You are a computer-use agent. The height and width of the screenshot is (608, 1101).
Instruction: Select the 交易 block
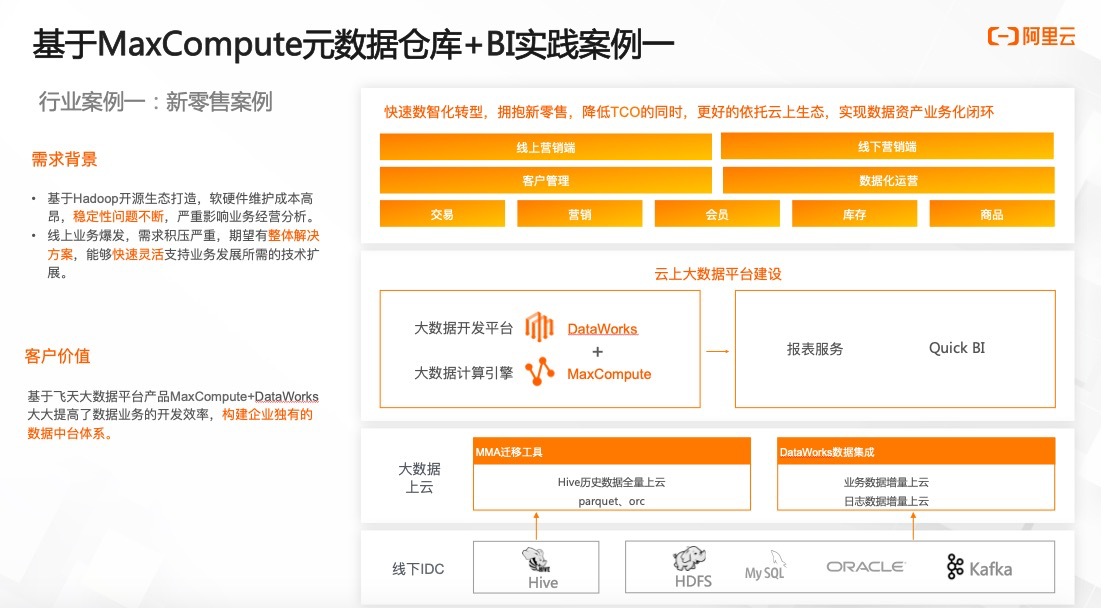click(442, 214)
